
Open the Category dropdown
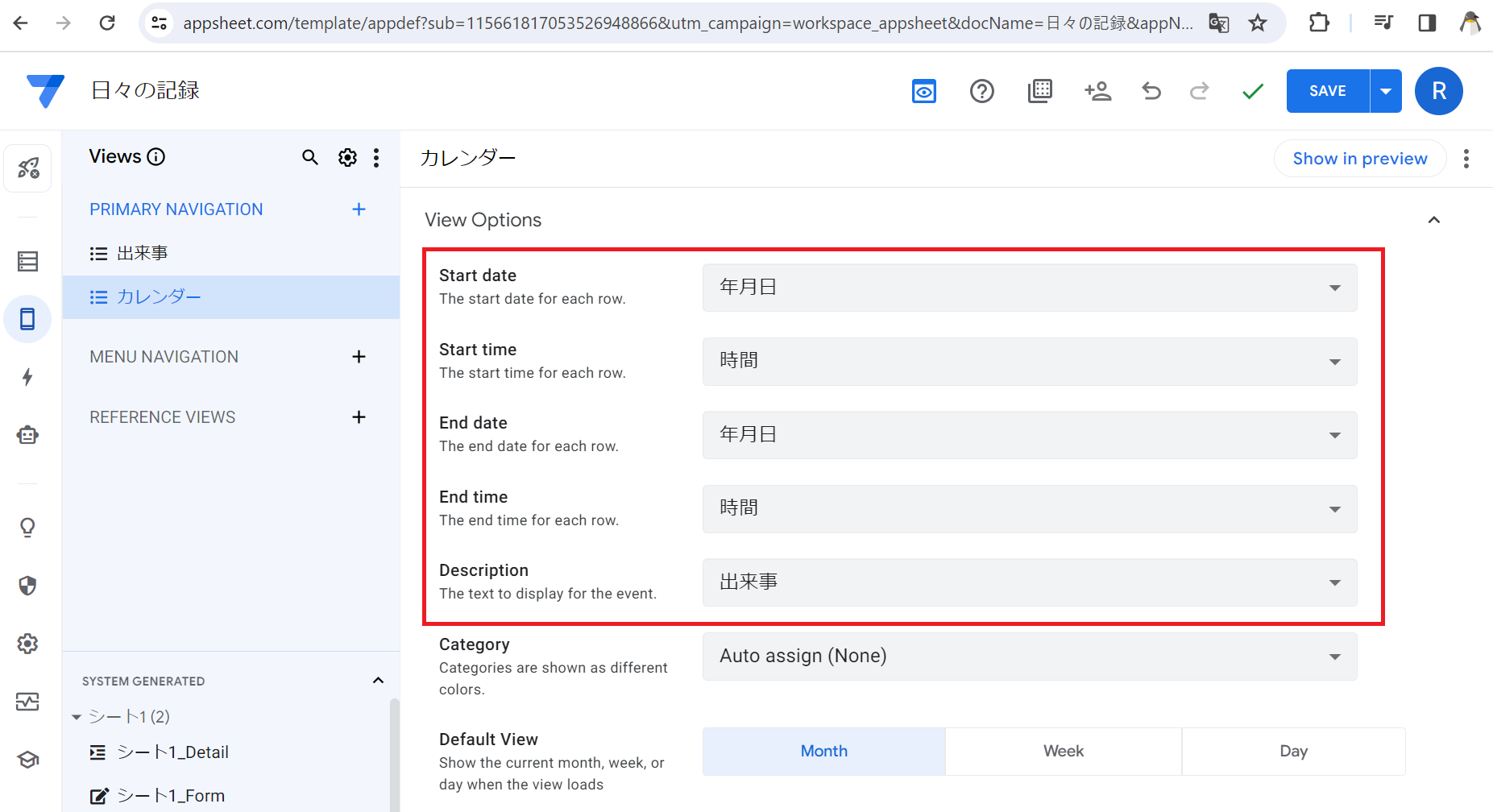pyautogui.click(x=1030, y=657)
